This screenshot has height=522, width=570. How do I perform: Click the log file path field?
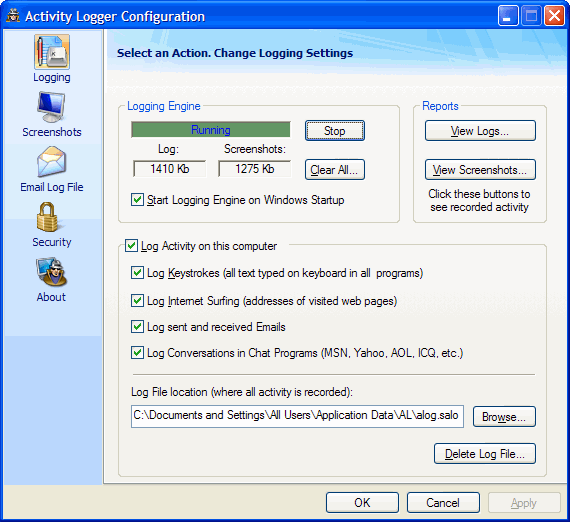coord(297,416)
